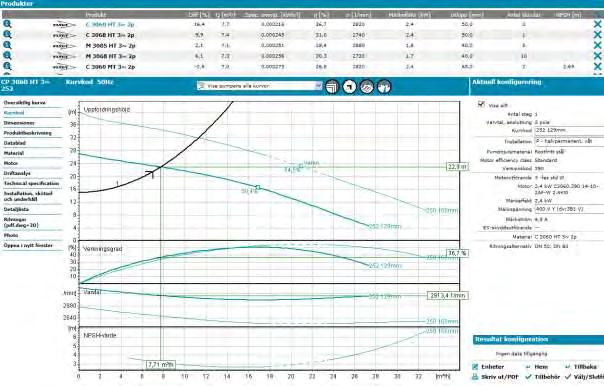This screenshot has height=386, width=604.
Task: Click the Tillbehör button
Action: coord(542,377)
